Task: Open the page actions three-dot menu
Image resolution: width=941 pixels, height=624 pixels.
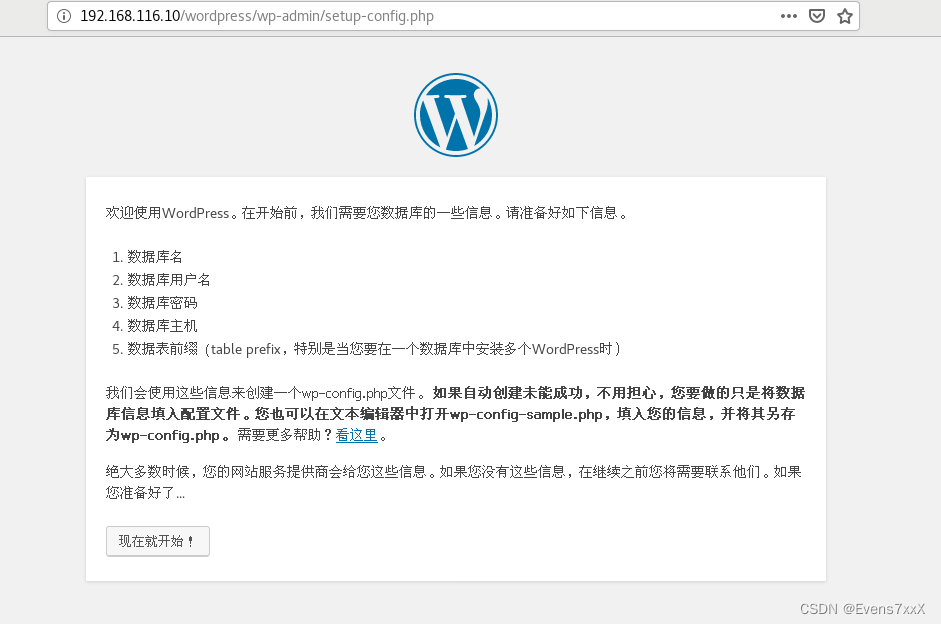Action: click(789, 16)
